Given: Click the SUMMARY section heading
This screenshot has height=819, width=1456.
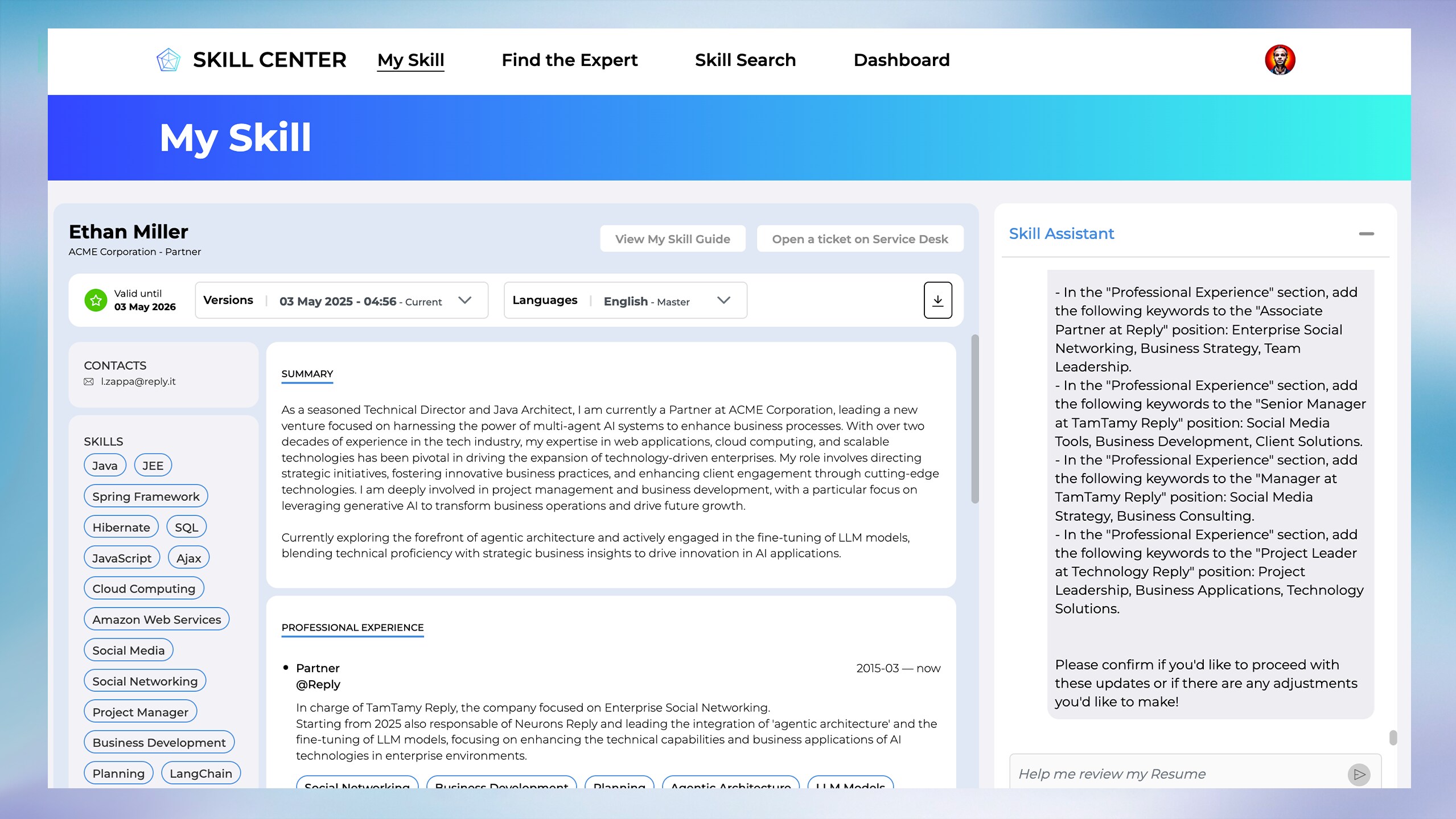Looking at the screenshot, I should [x=307, y=374].
